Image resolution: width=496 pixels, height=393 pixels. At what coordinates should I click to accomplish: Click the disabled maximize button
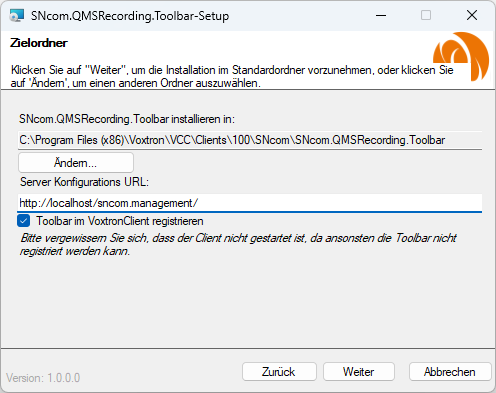[426, 15]
